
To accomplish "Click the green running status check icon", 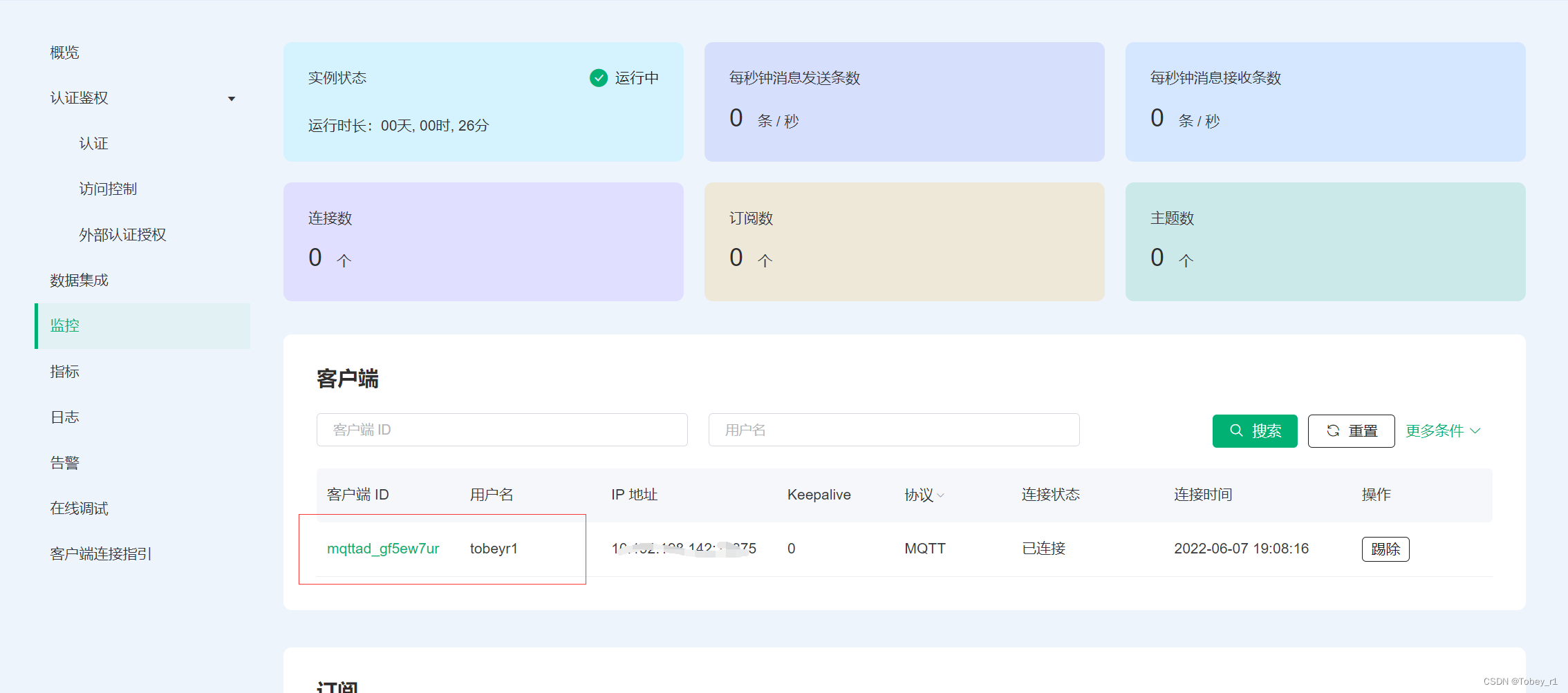I will click(x=599, y=78).
